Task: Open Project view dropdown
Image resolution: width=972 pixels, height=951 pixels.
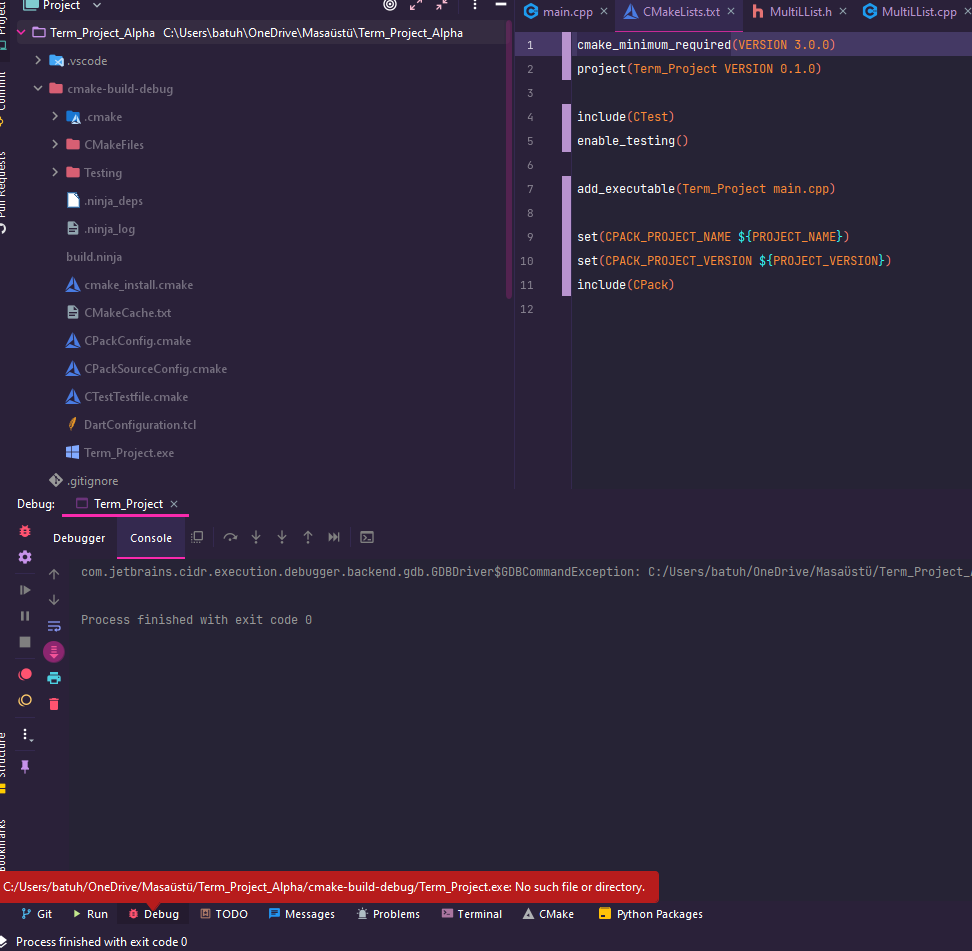Action: click(97, 5)
